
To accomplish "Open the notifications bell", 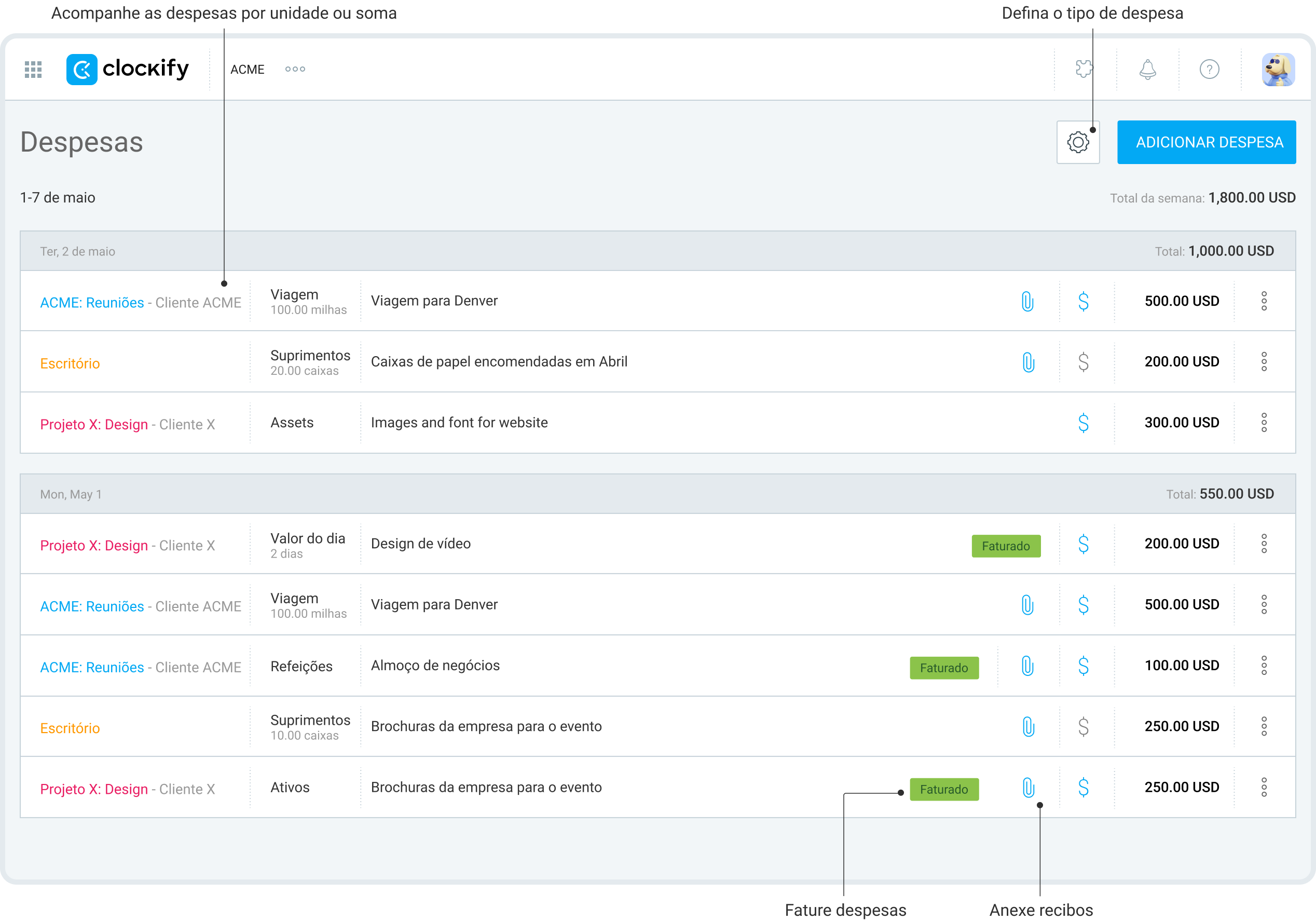I will 1147,70.
